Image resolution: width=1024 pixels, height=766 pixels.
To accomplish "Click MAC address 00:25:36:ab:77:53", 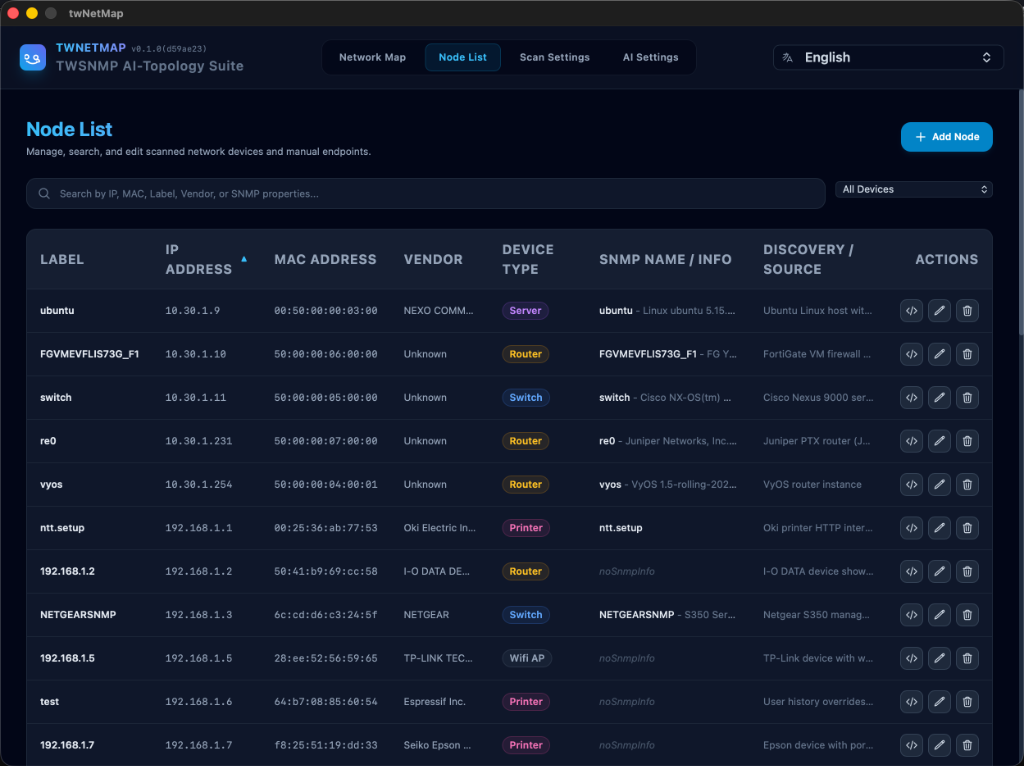I will click(325, 528).
